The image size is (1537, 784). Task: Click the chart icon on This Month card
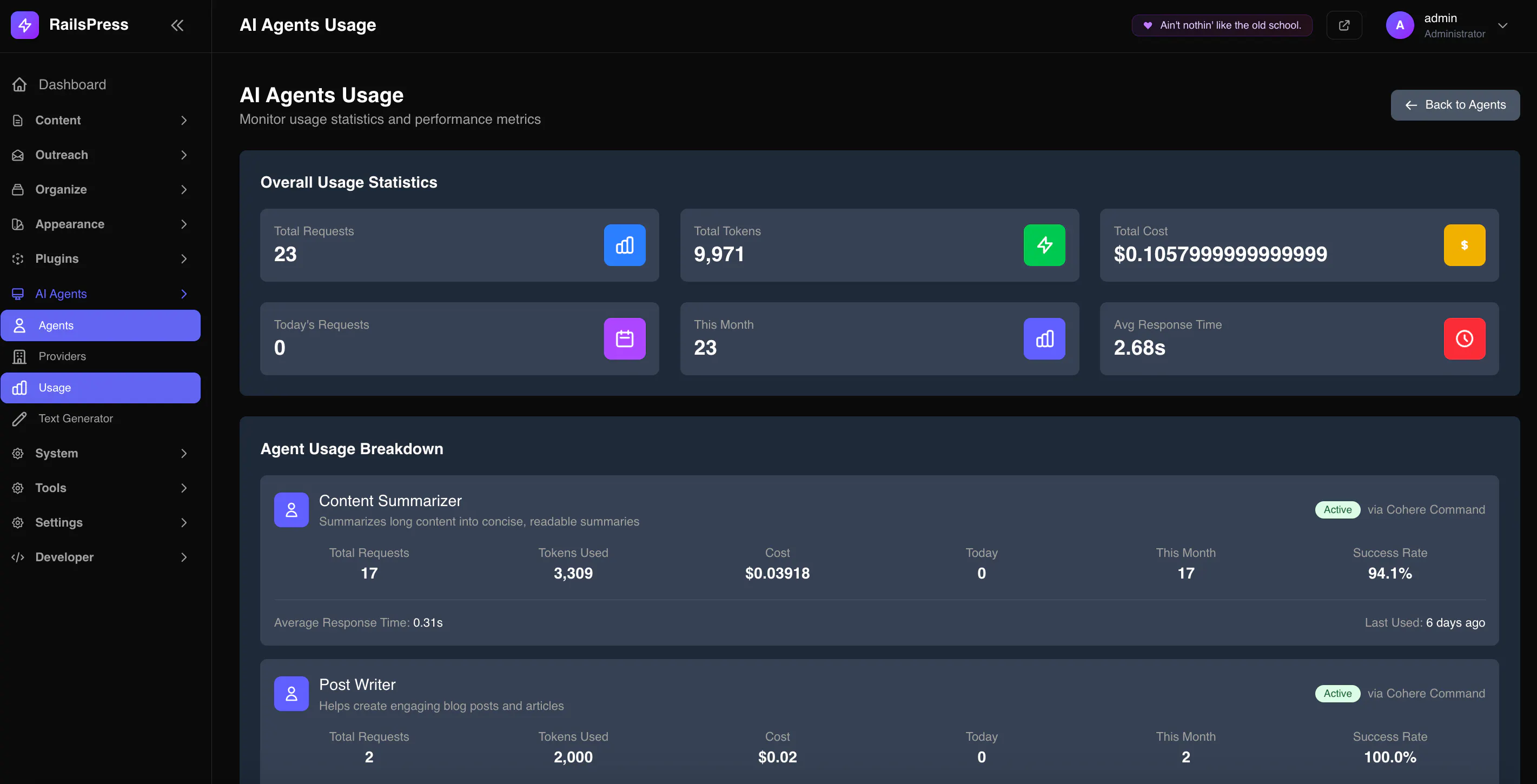pos(1044,339)
